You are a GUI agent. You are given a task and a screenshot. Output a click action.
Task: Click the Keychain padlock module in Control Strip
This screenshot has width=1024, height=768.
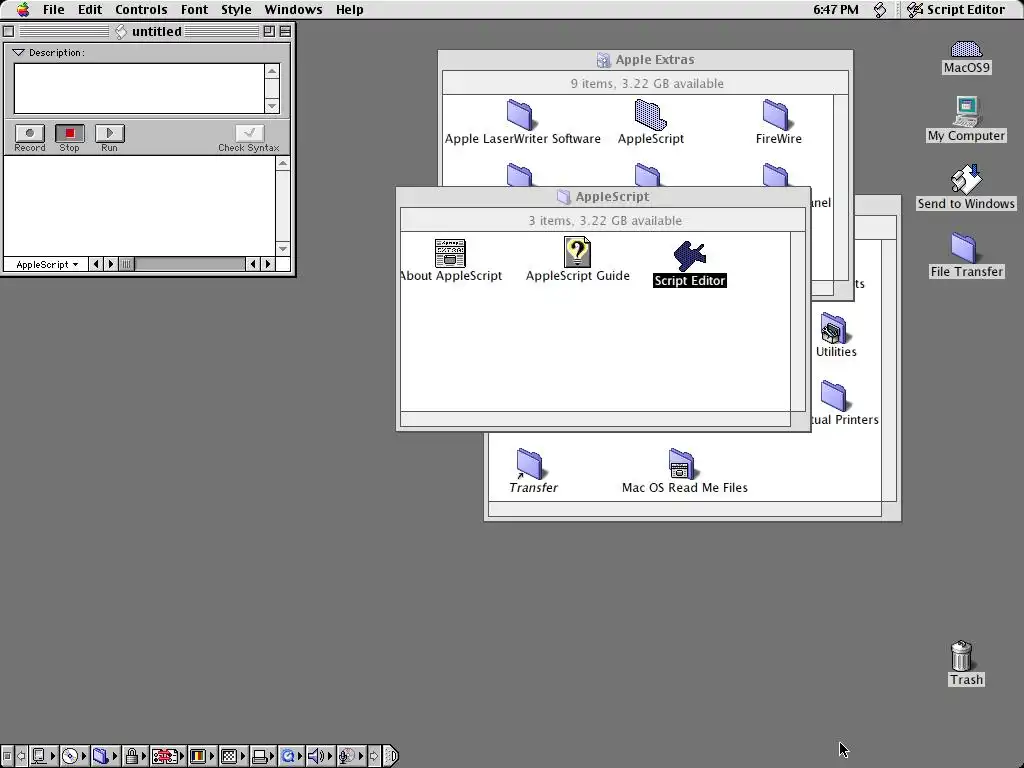tap(135, 756)
